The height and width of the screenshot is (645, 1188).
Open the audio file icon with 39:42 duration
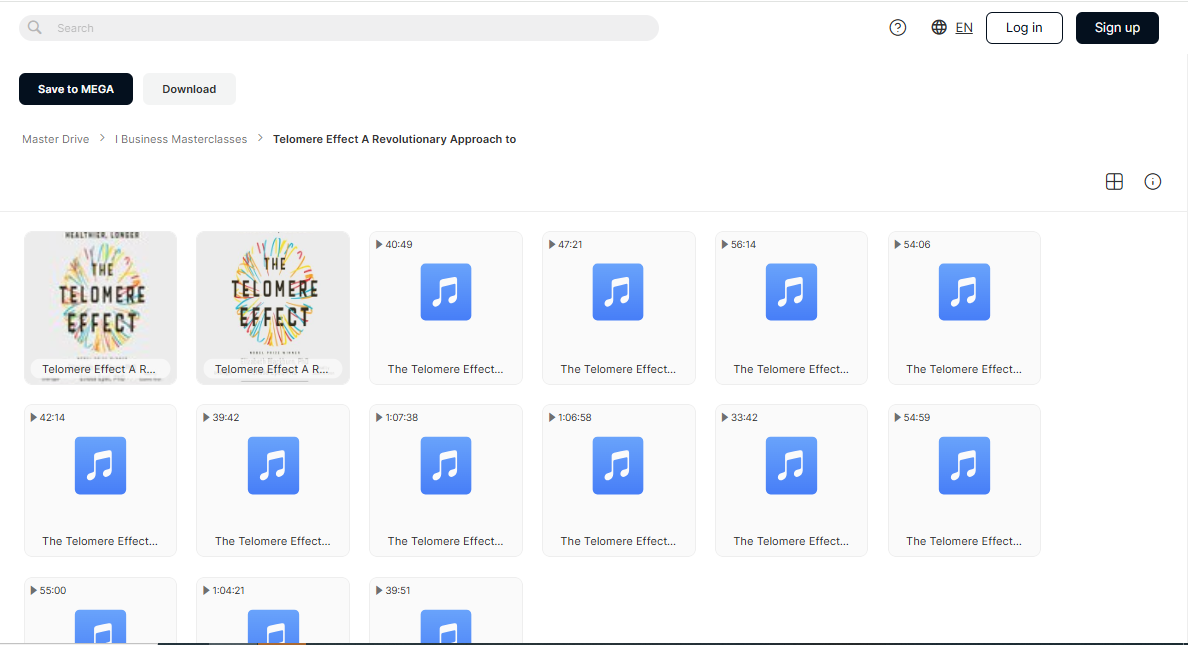click(273, 465)
